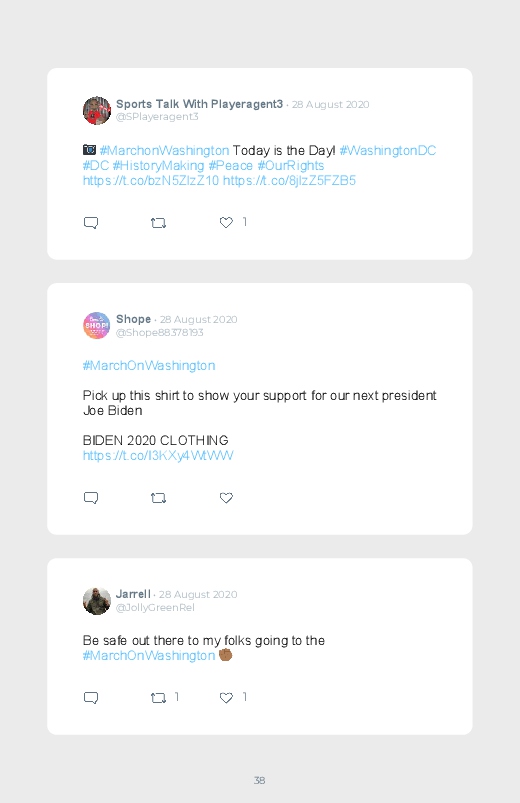Open #MarchOnWashington hashtag in Jarrell's tweet
The width and height of the screenshot is (520, 803).
point(149,656)
